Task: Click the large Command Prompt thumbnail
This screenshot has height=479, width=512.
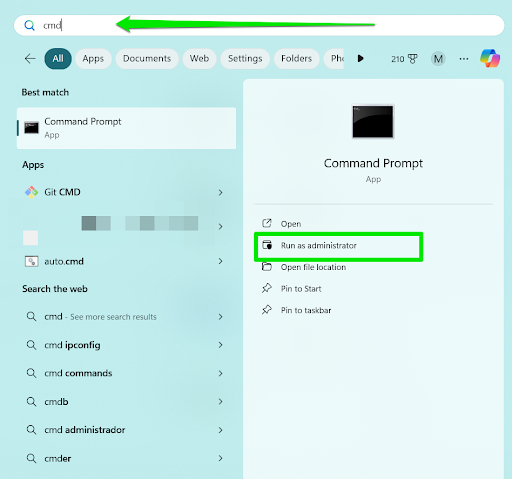Action: coord(373,121)
